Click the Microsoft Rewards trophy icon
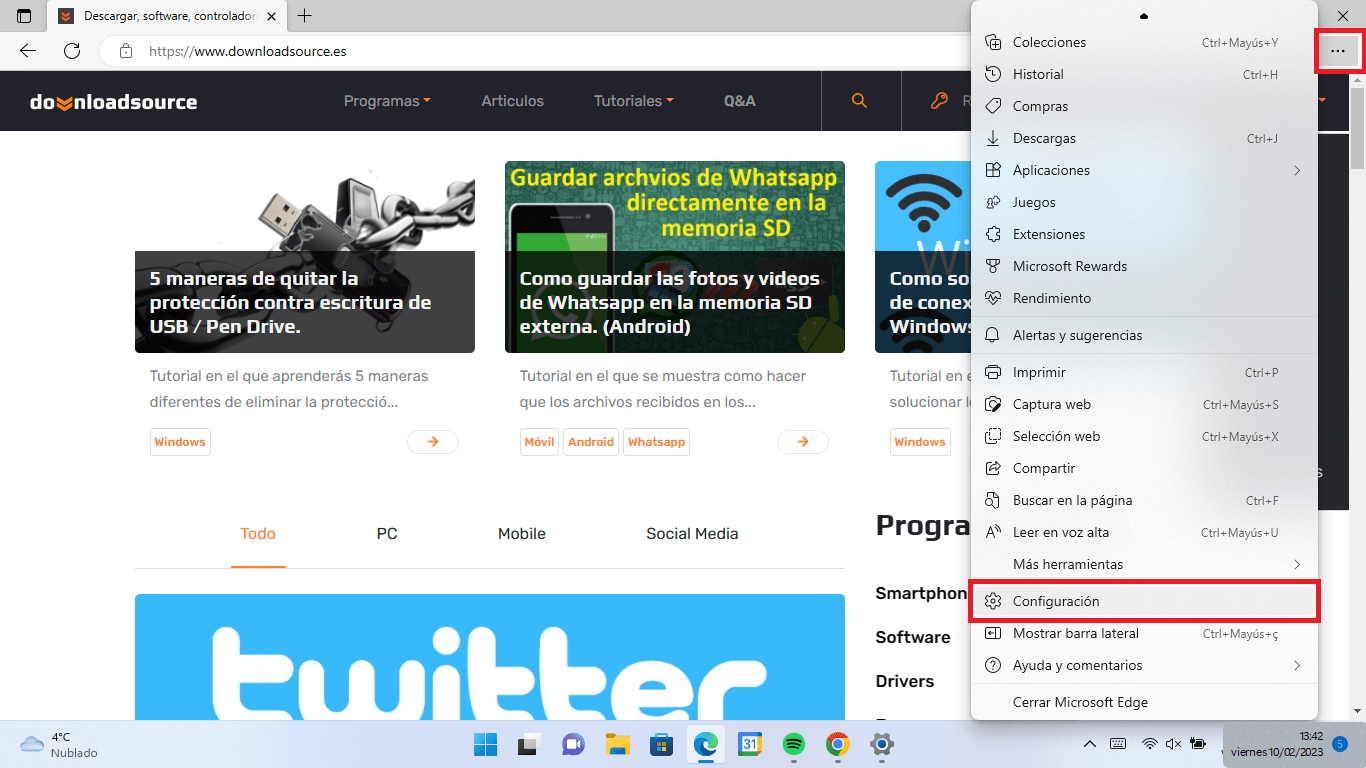Image resolution: width=1366 pixels, height=768 pixels. (x=993, y=266)
